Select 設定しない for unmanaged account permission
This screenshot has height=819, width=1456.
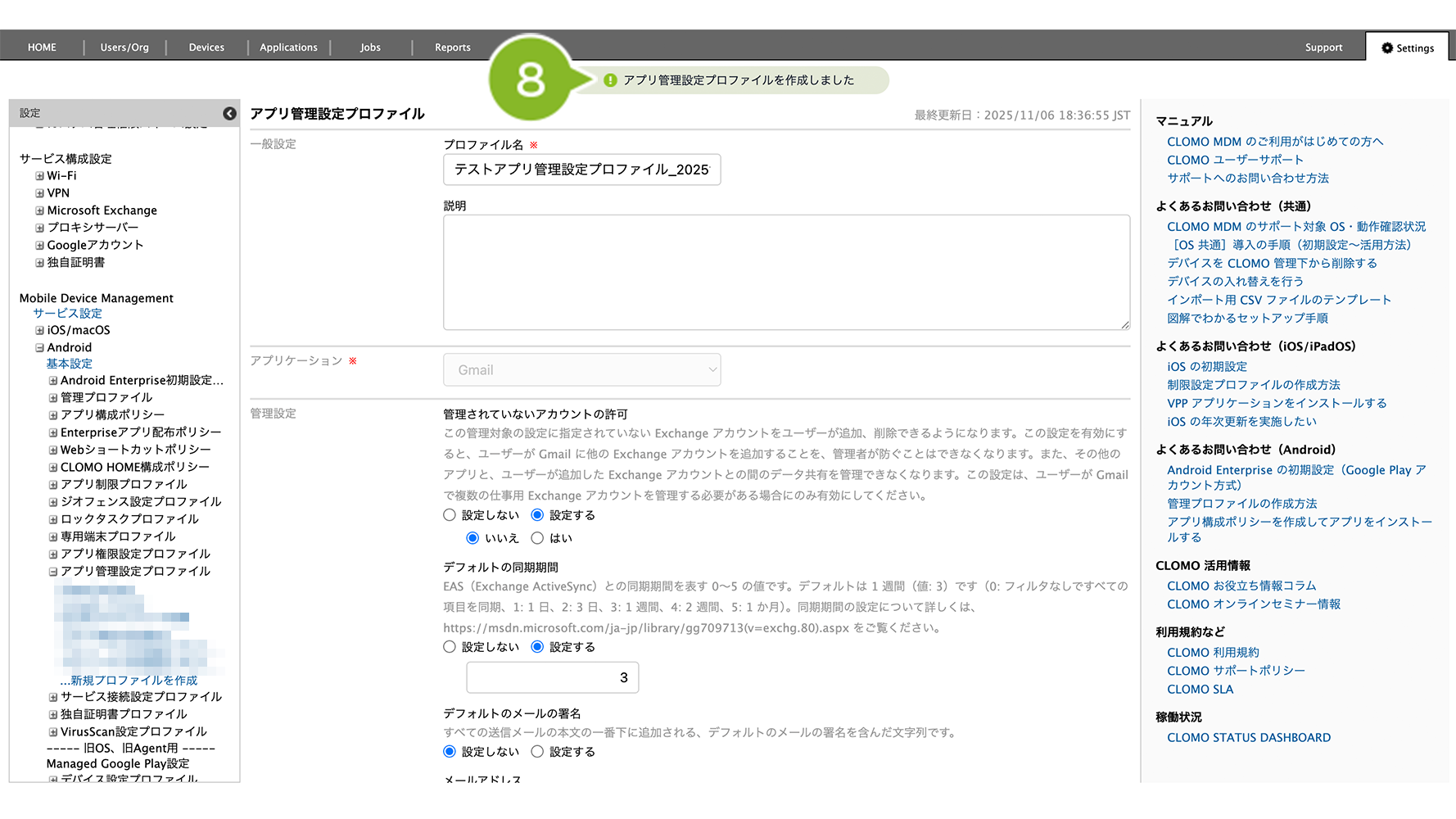450,515
